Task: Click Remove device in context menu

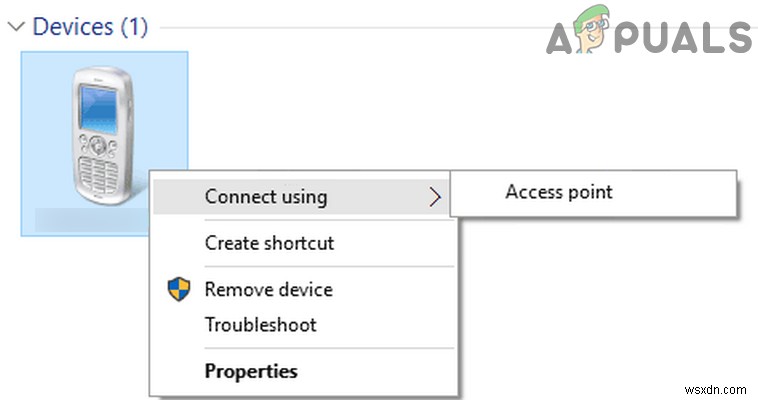Action: pos(268,290)
